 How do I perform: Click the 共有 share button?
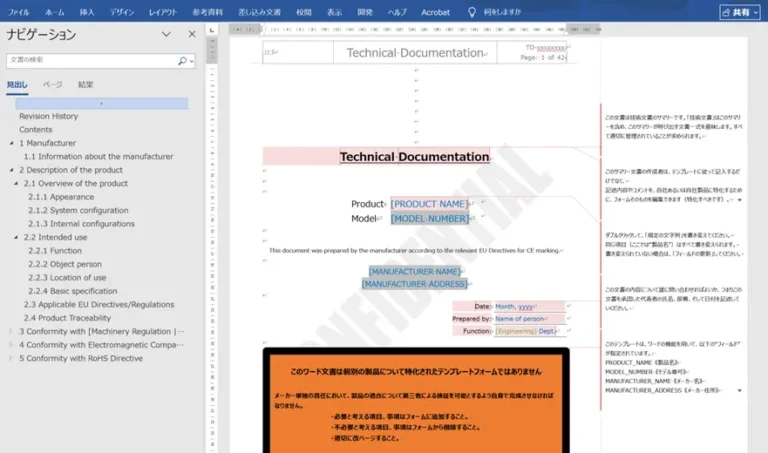740,12
